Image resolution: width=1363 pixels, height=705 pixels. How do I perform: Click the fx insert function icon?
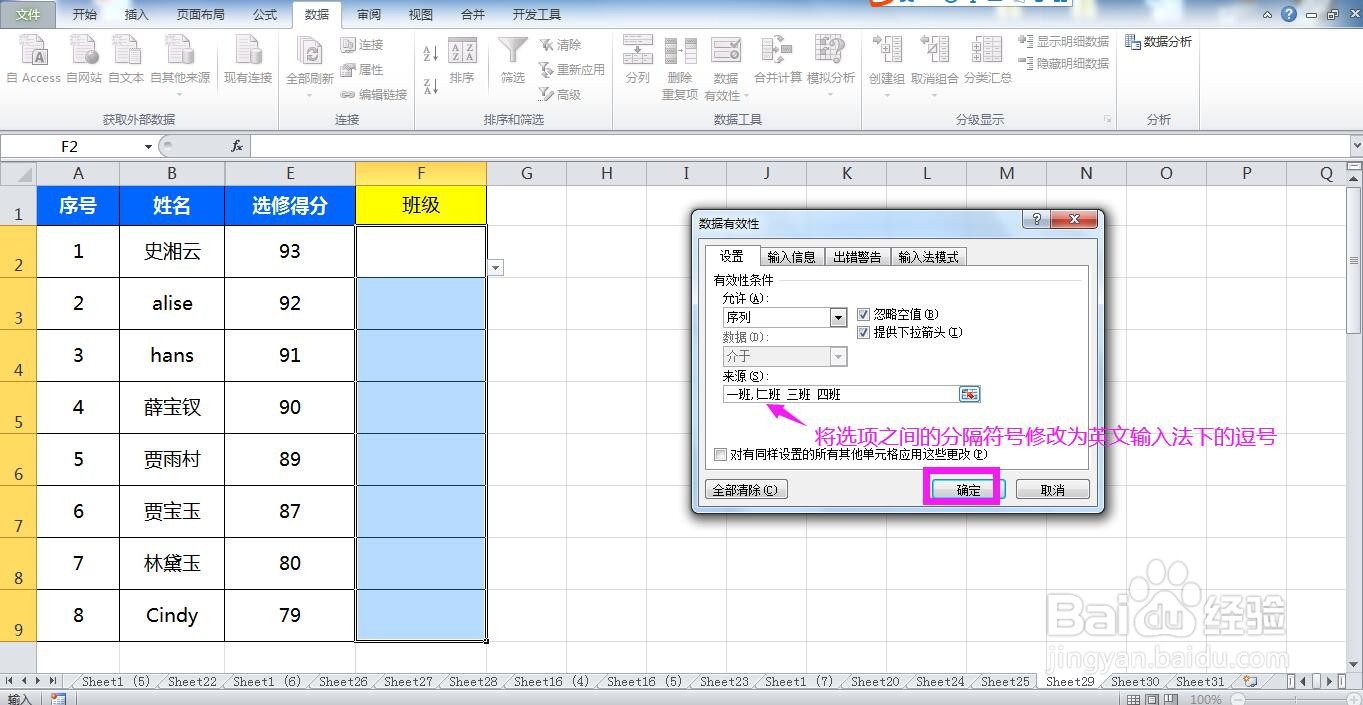point(237,146)
